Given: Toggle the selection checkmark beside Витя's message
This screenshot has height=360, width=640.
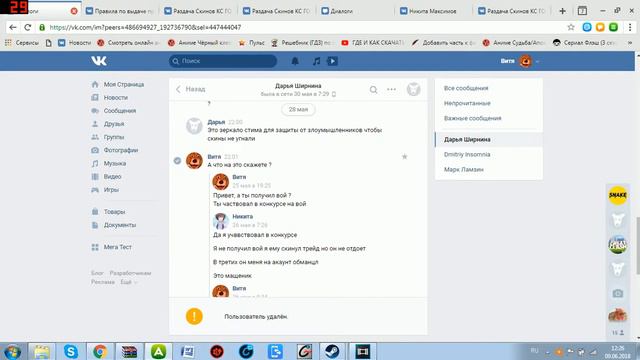Looking at the screenshot, I should tap(177, 161).
